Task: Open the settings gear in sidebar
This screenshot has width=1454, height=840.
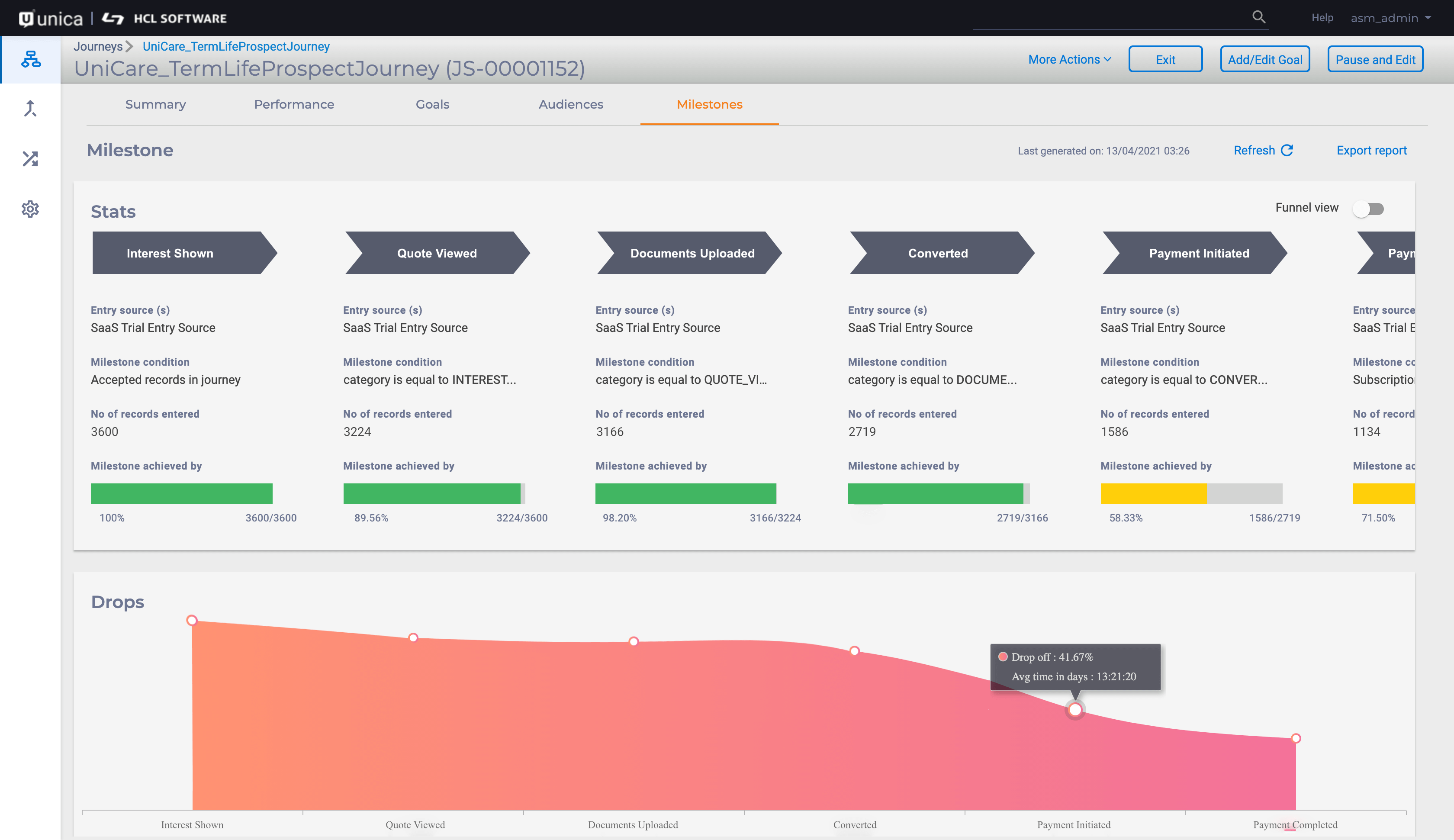Action: point(31,209)
